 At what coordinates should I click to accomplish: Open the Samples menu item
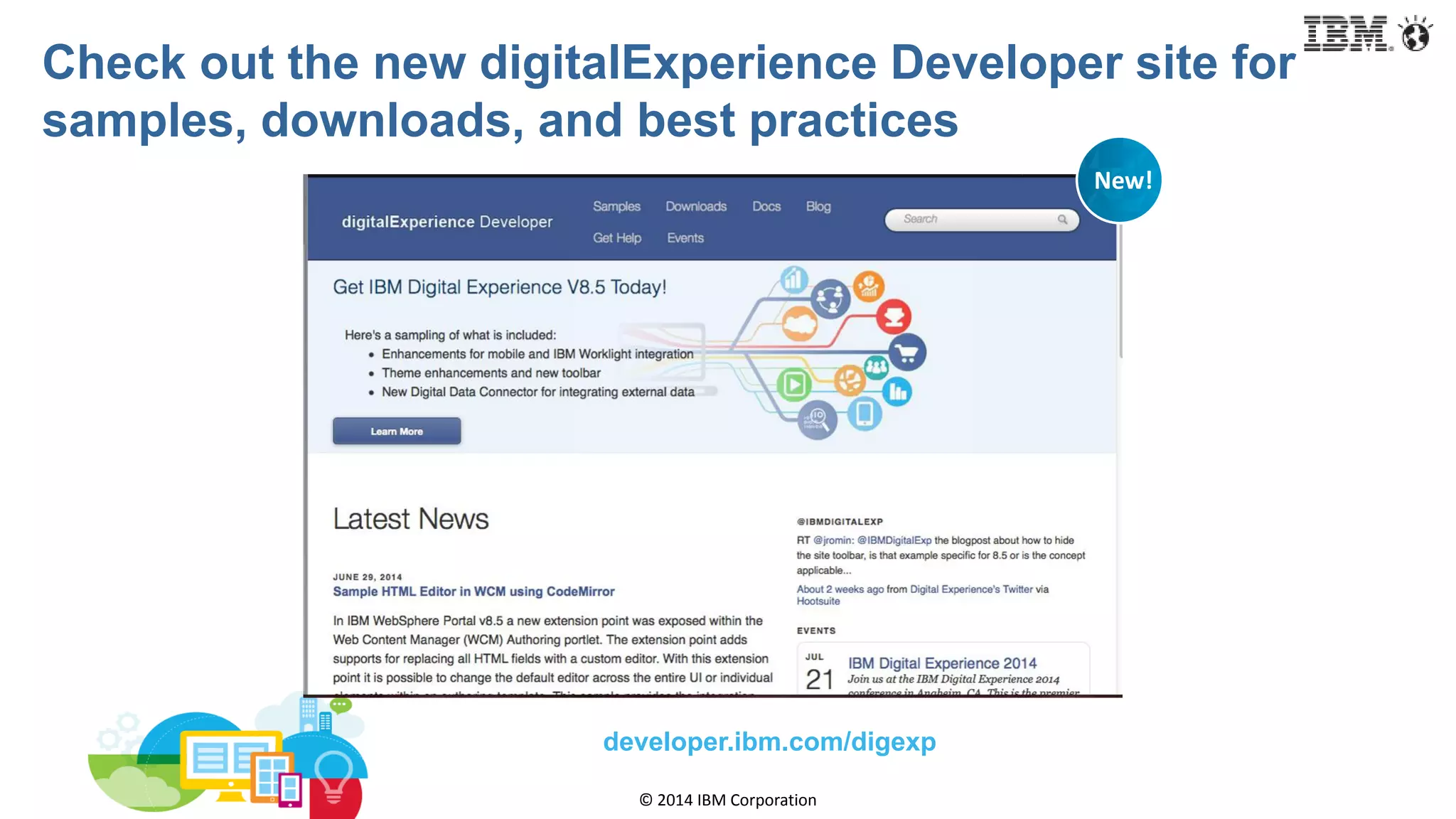click(616, 206)
